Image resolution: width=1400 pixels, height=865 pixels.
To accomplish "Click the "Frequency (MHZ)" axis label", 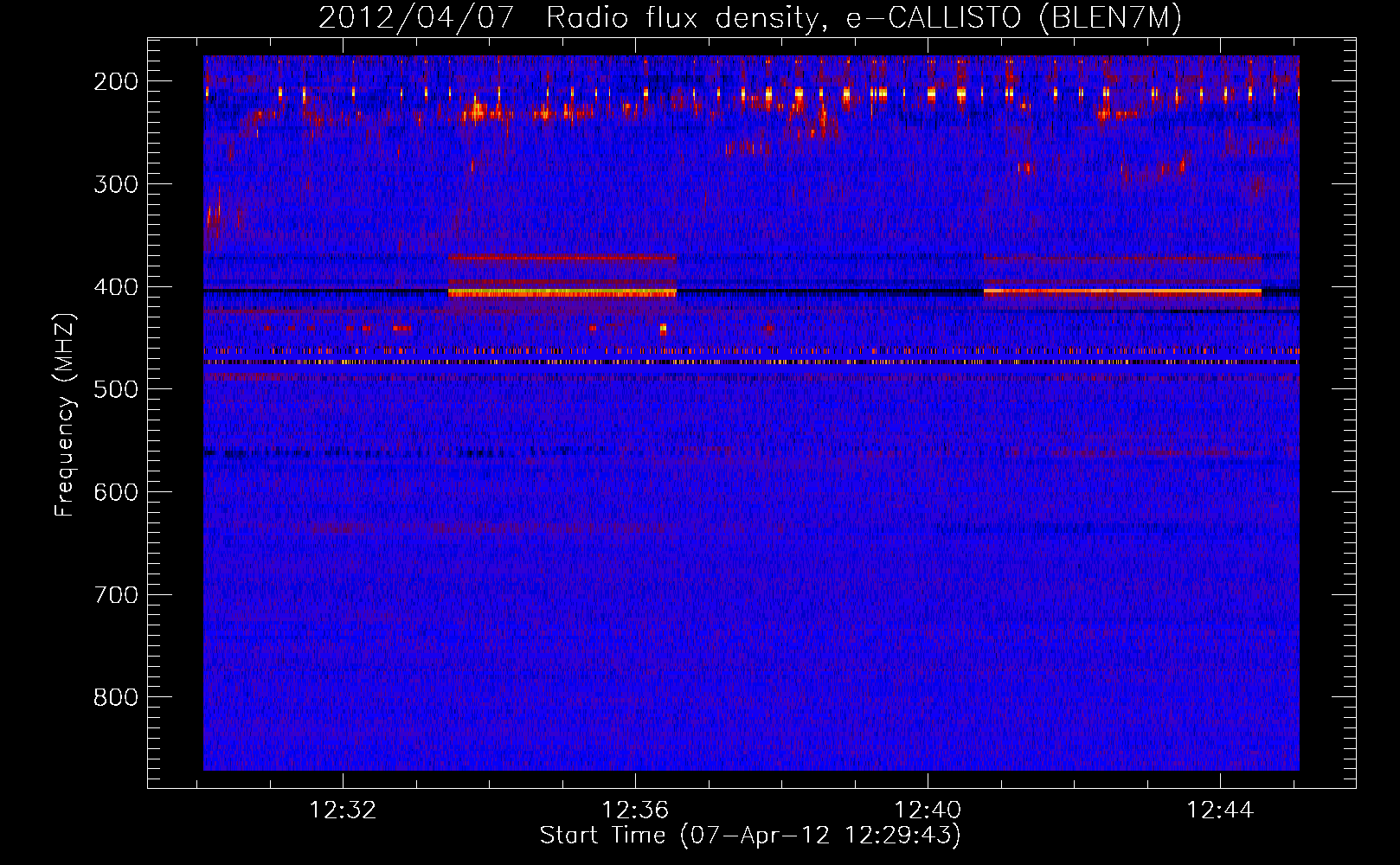I will 65,414.
